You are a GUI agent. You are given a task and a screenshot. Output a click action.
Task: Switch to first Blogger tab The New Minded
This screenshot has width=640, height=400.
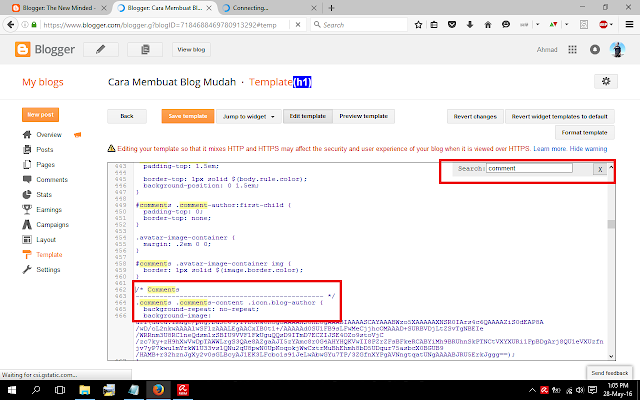(x=60, y=8)
